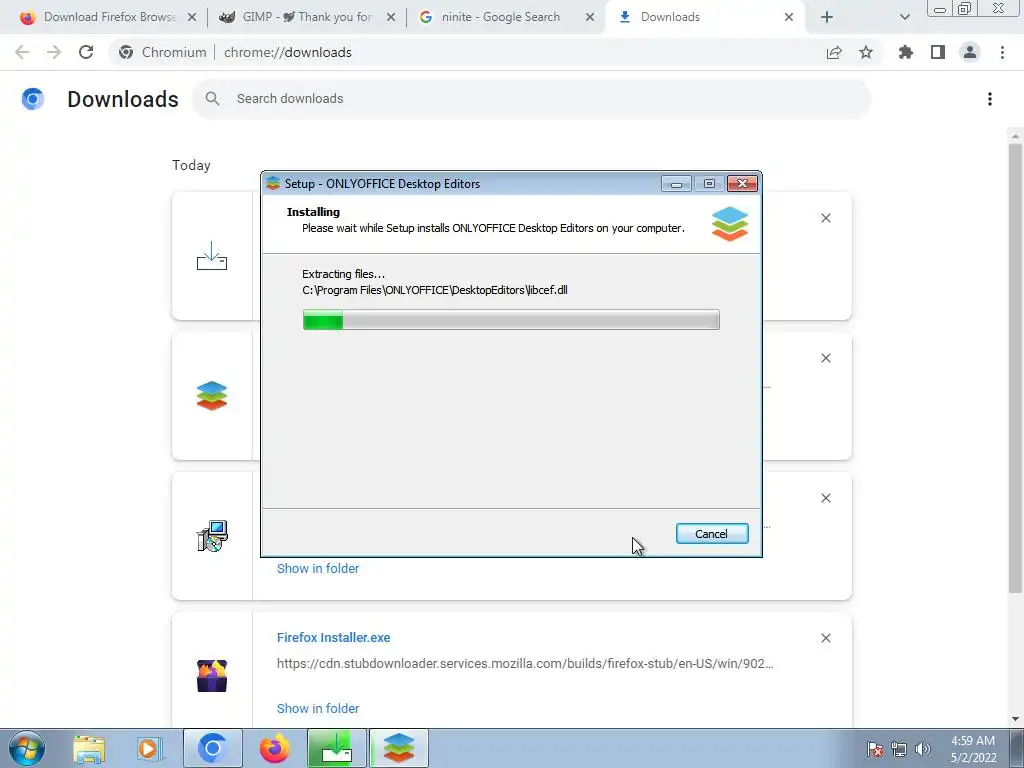This screenshot has width=1024, height=768.
Task: Click the Firefox stubdownloader URL text
Action: [525, 664]
